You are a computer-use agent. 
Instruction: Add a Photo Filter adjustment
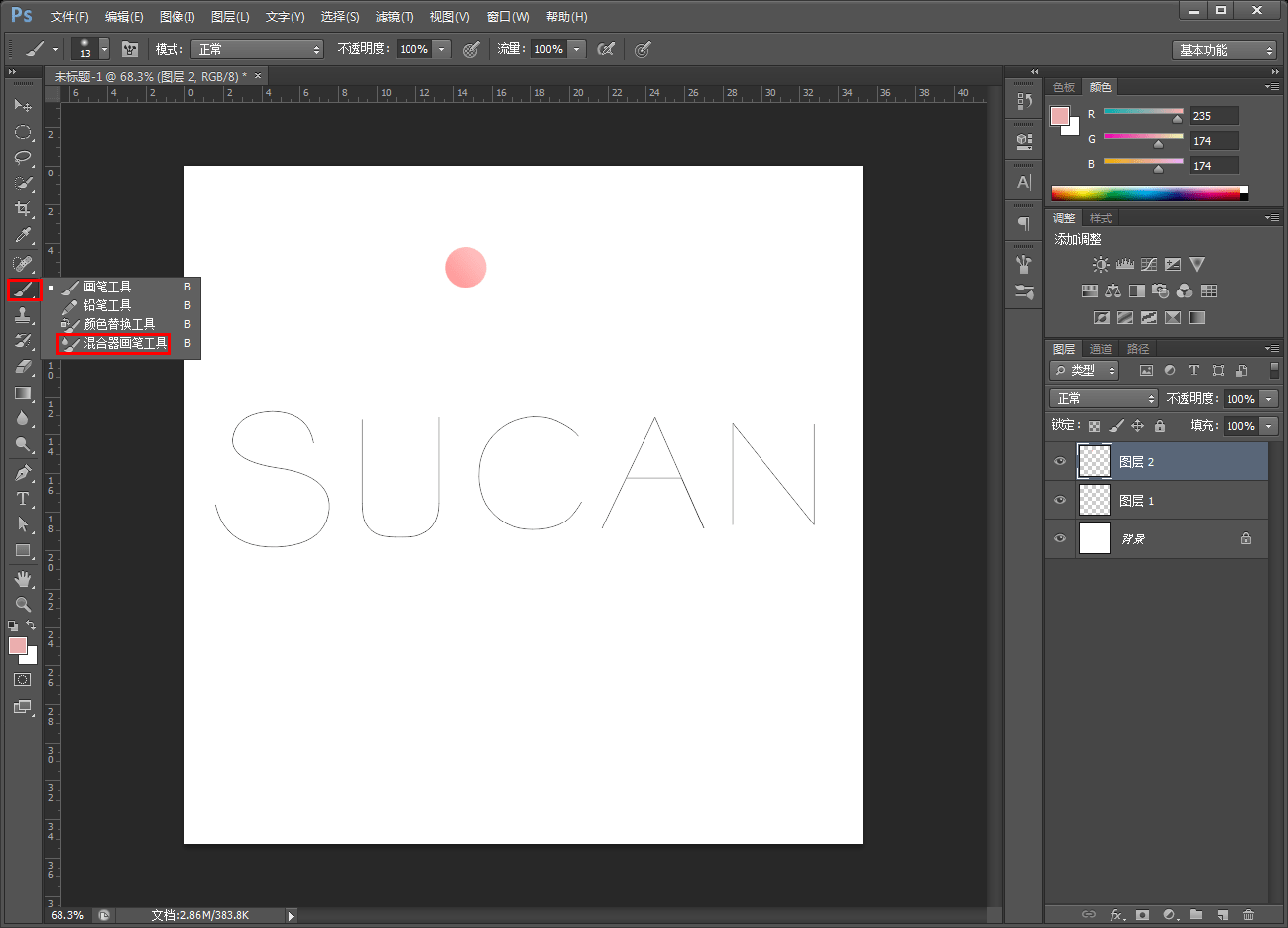(x=1161, y=291)
